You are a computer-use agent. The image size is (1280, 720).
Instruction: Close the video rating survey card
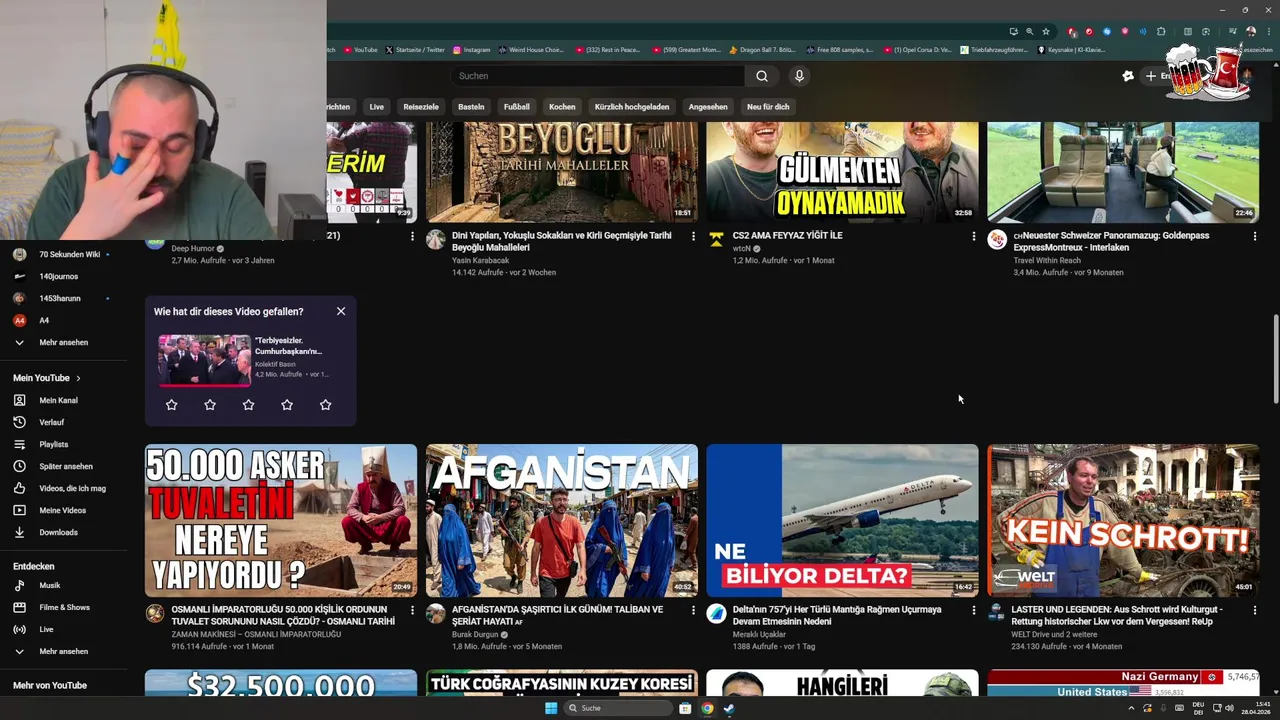(x=341, y=311)
